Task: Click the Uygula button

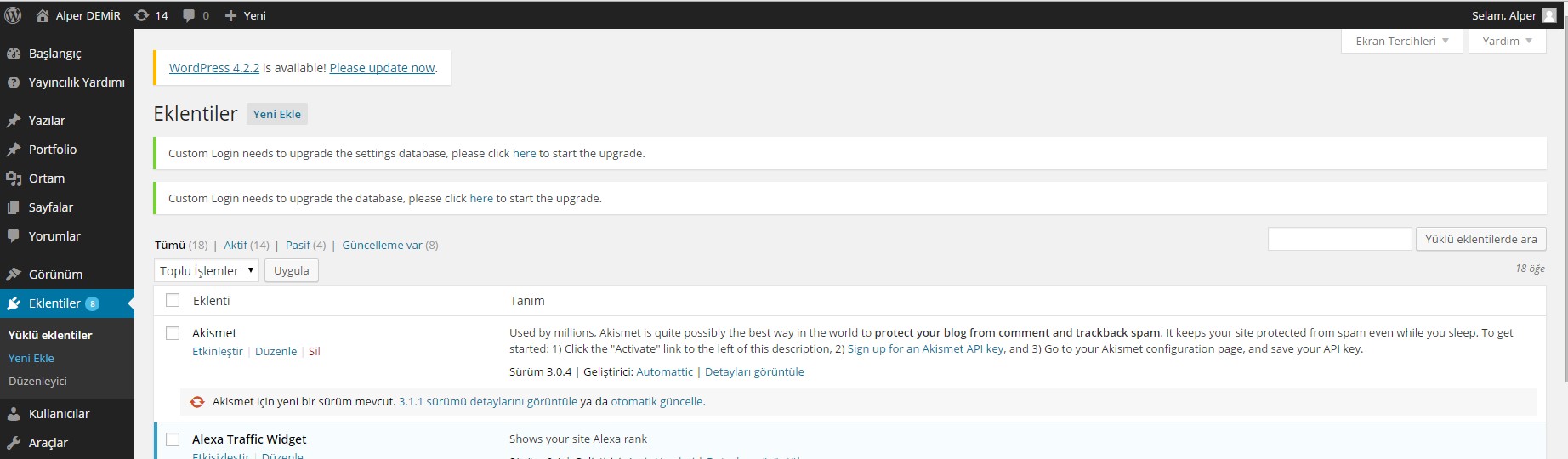Action: coord(292,270)
